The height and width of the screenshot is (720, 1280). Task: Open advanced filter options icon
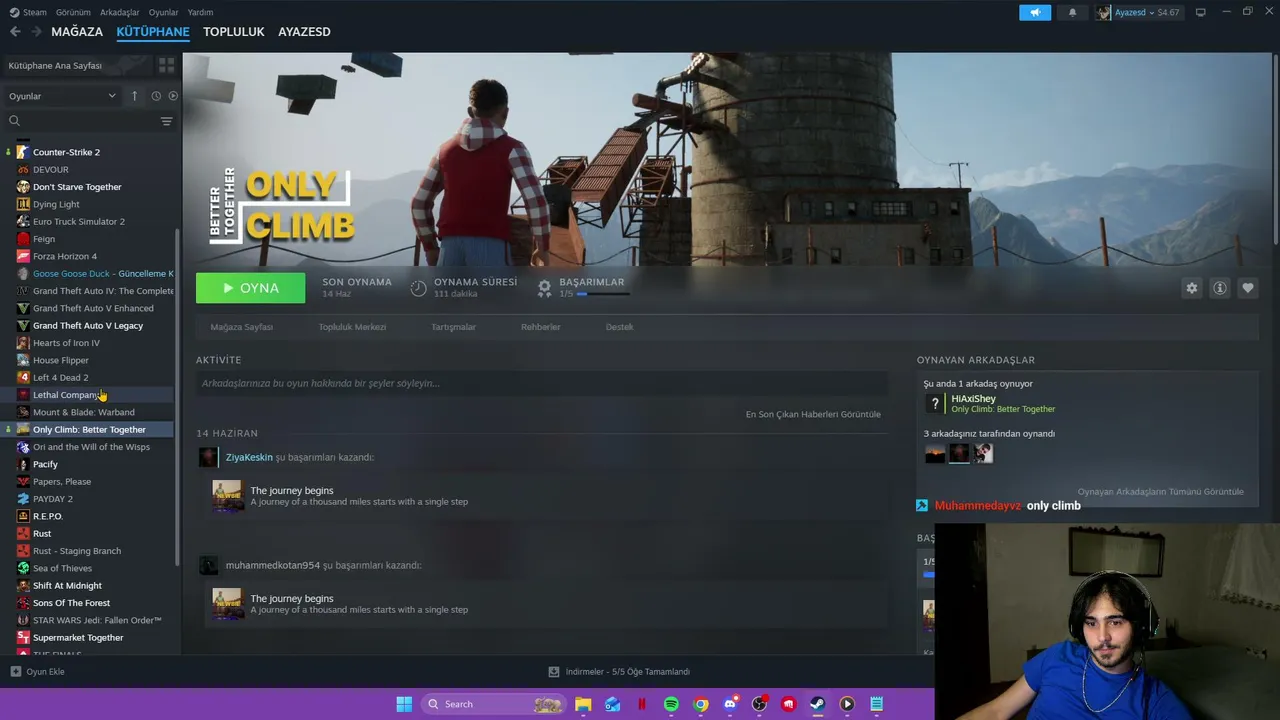coord(167,121)
